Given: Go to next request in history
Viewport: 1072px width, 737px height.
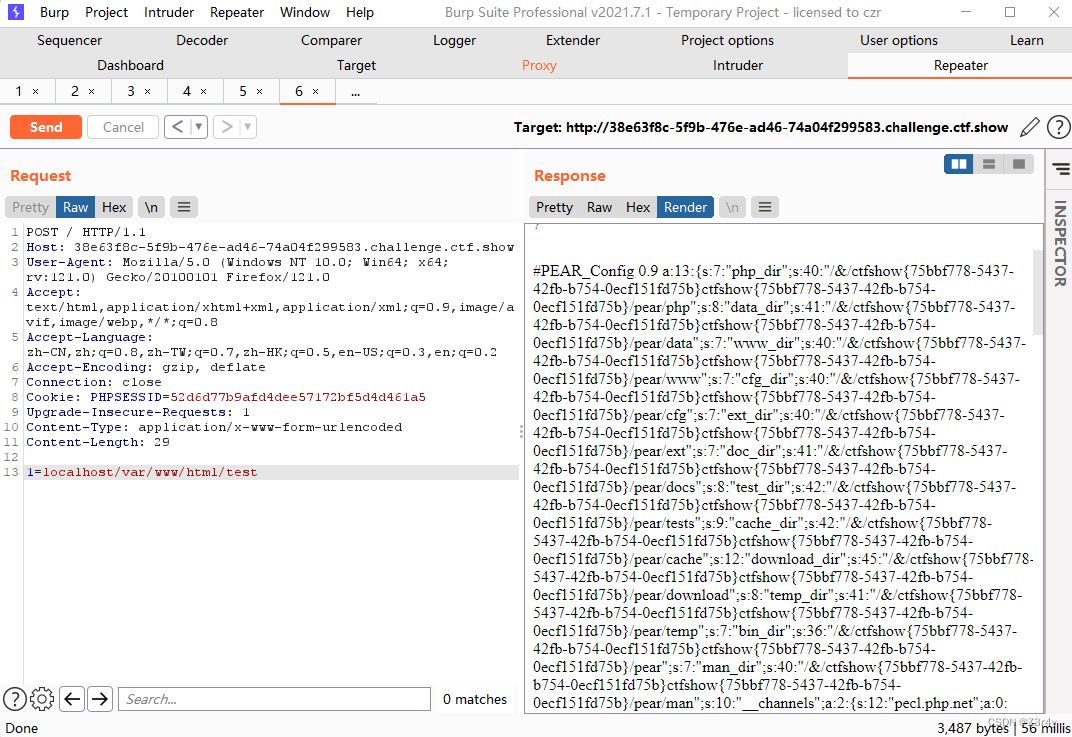Looking at the screenshot, I should [226, 126].
